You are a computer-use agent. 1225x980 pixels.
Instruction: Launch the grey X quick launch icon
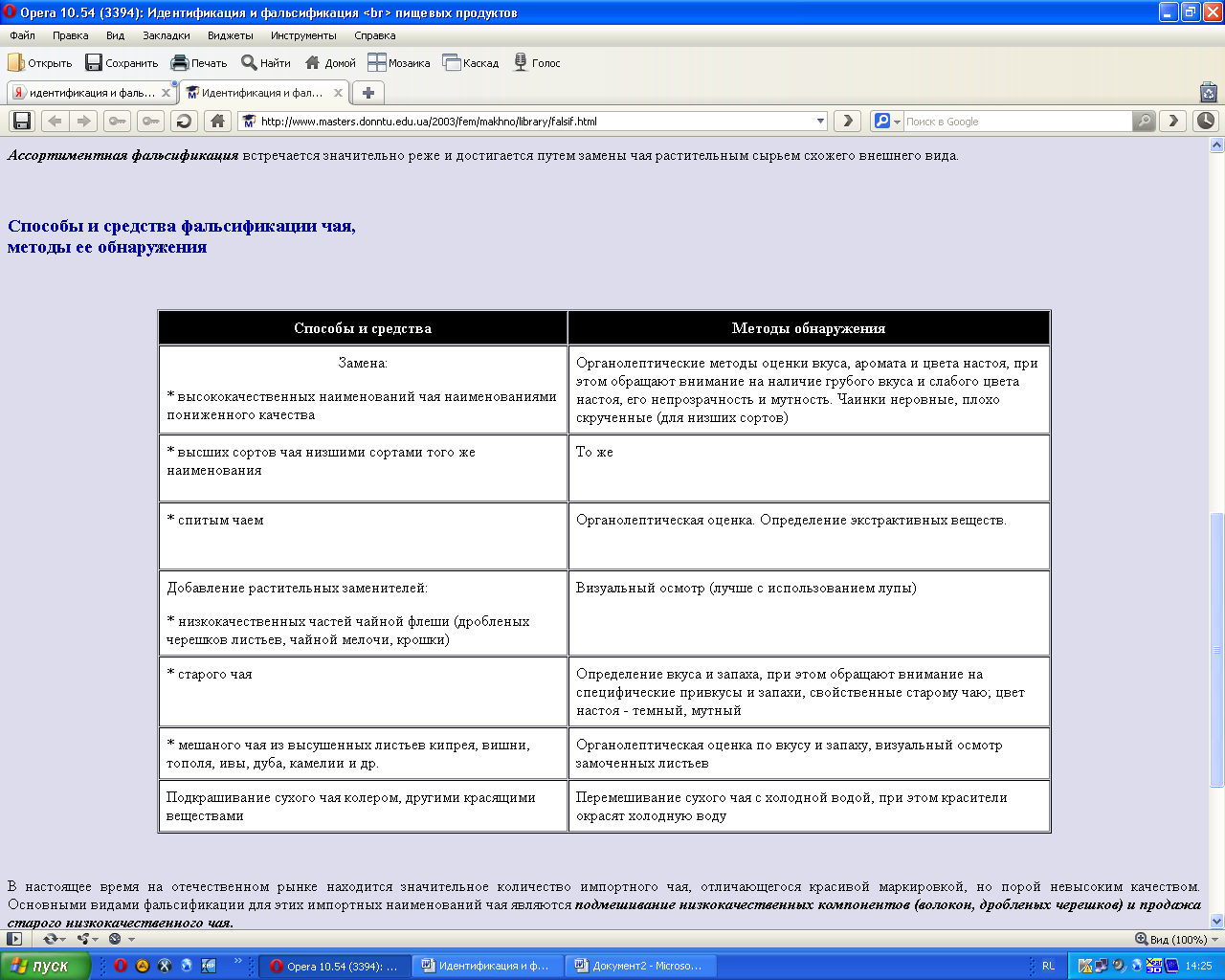[x=165, y=966]
